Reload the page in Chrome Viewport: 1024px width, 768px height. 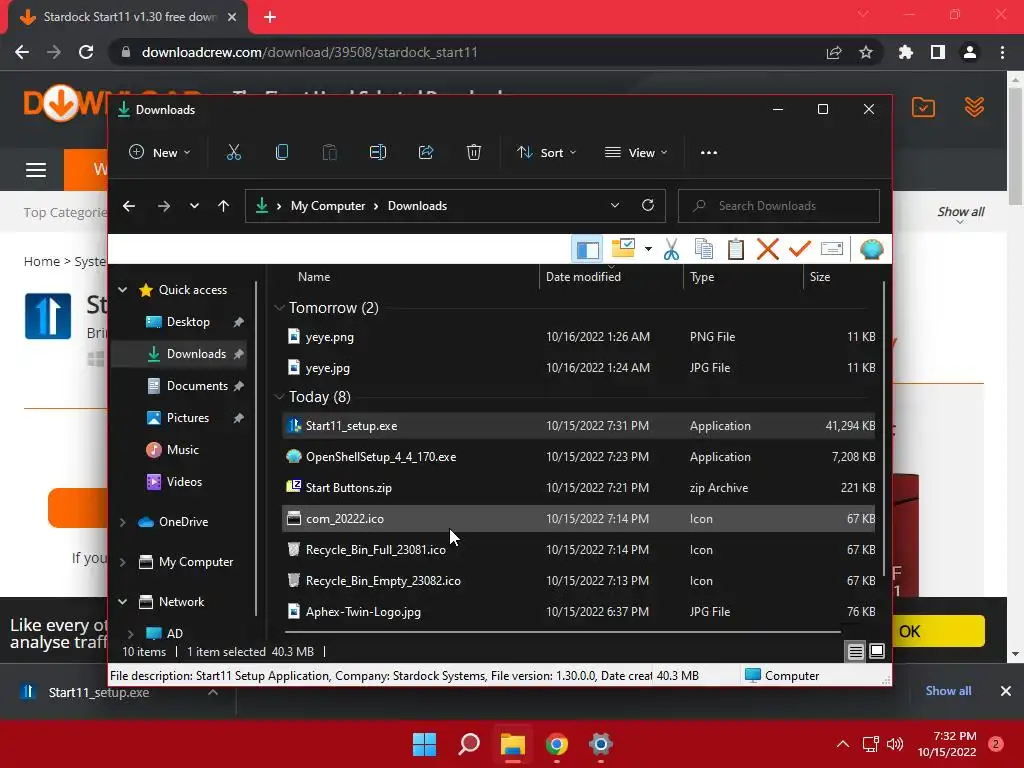click(x=86, y=52)
